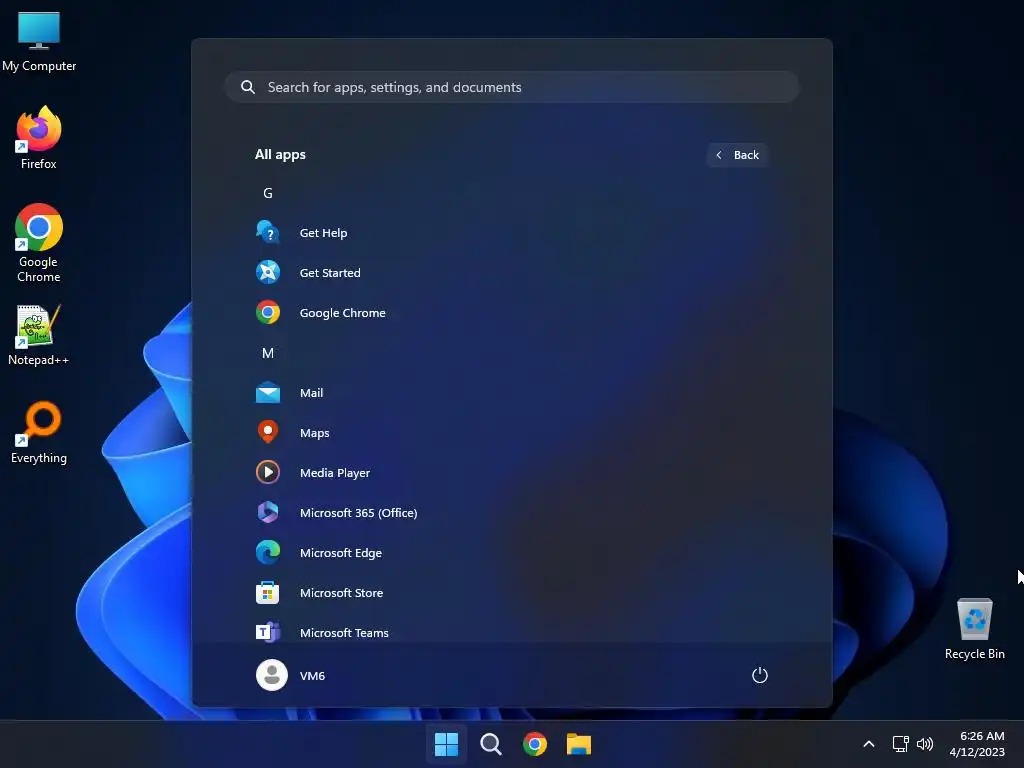Click the "Maps" label text
Viewport: 1024px width, 768px height.
pyautogui.click(x=315, y=433)
